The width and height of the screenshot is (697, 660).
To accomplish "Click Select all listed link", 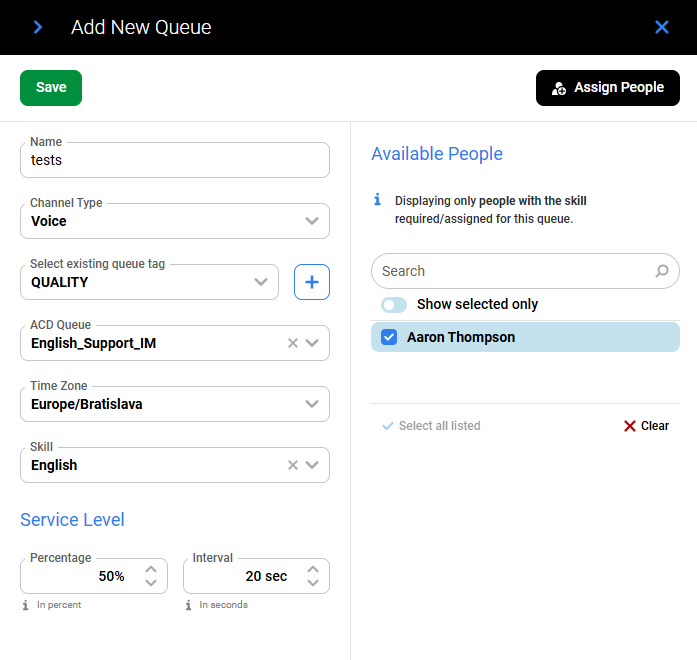I will click(431, 426).
